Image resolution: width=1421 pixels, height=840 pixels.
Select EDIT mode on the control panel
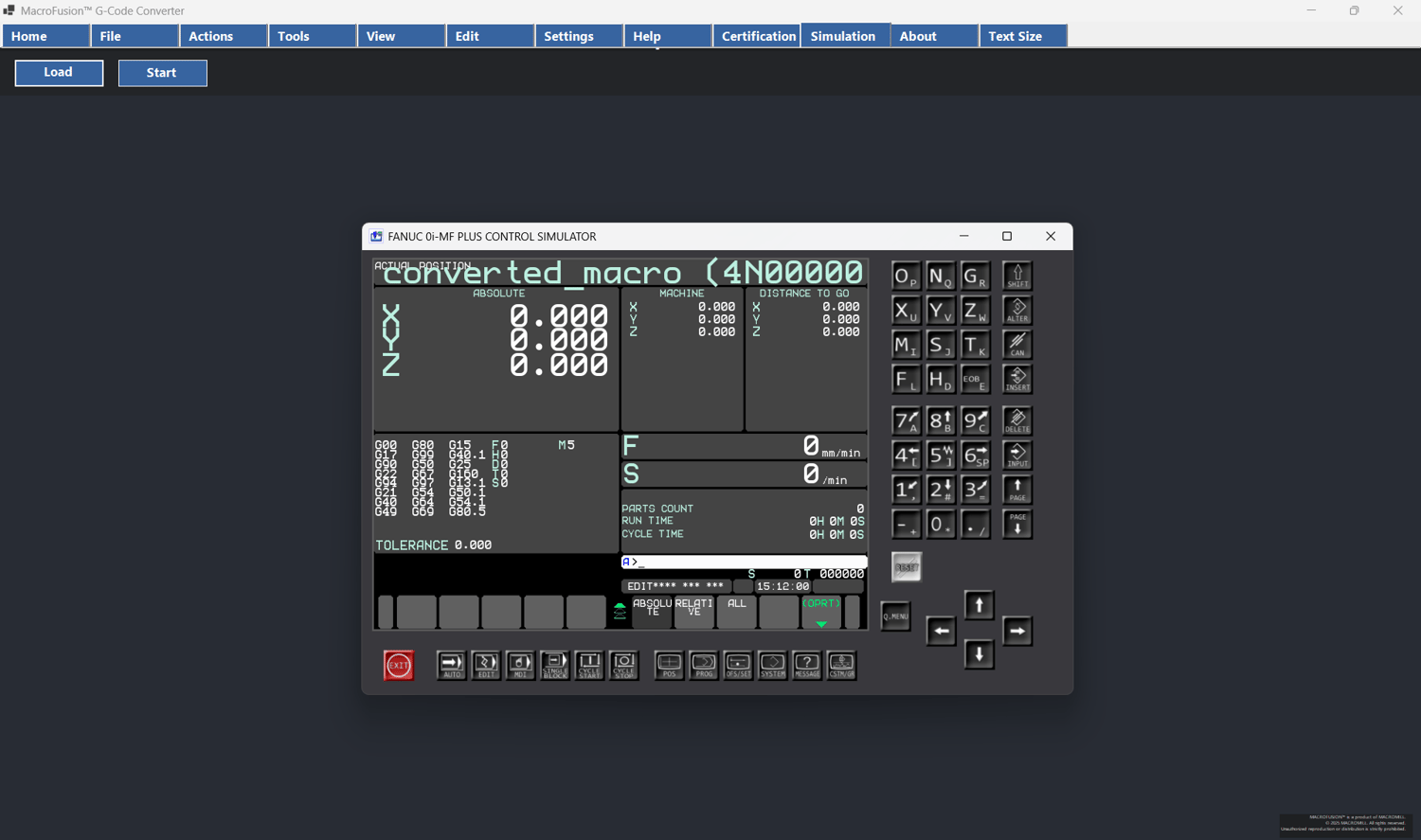pyautogui.click(x=486, y=665)
